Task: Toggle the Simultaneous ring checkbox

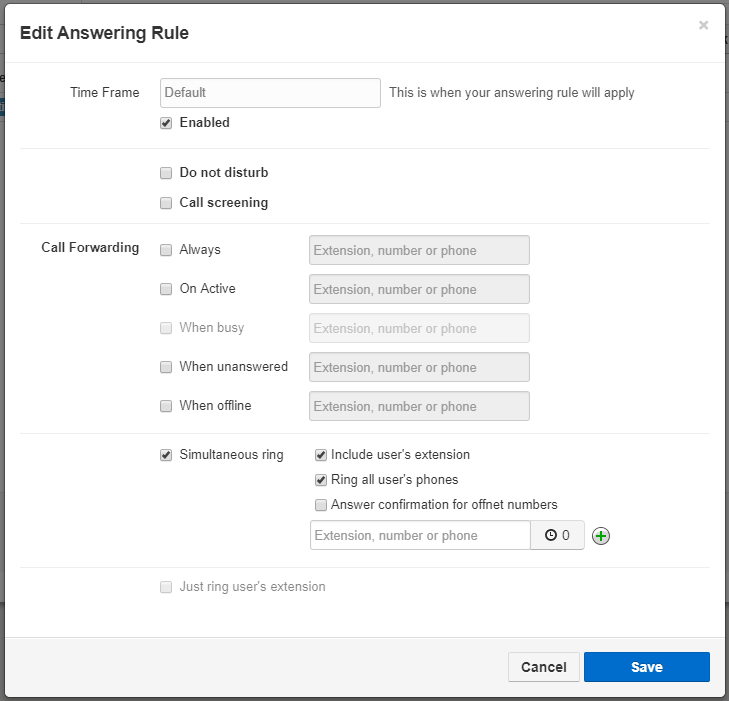Action: click(x=166, y=455)
